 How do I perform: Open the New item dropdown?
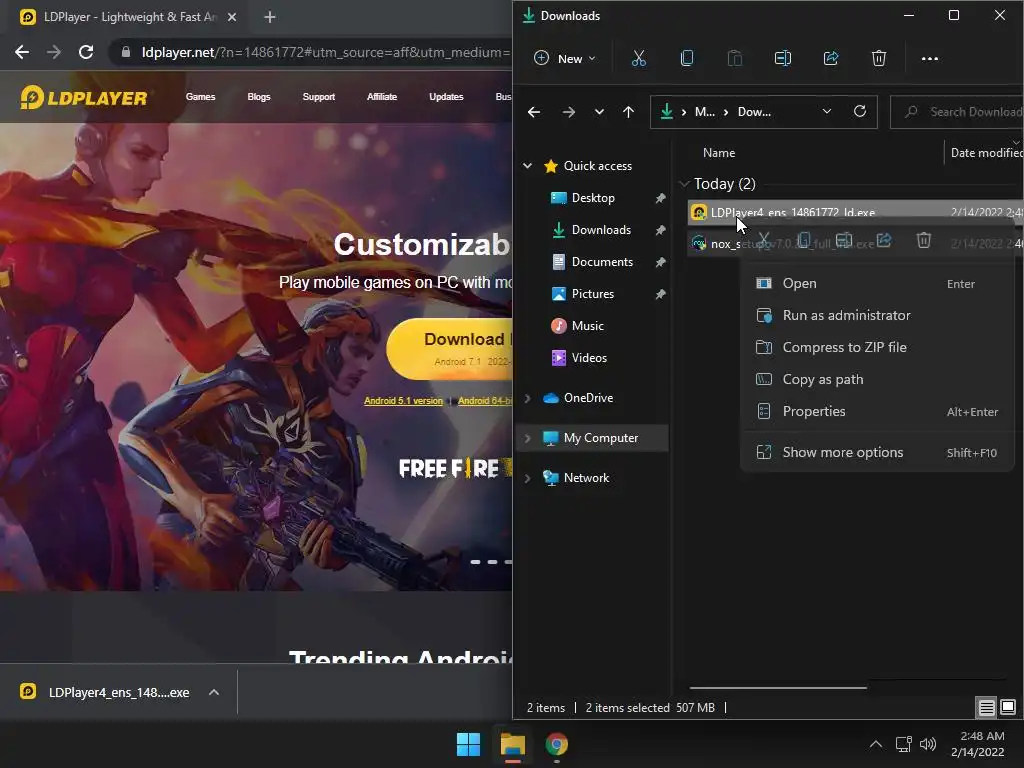point(565,59)
